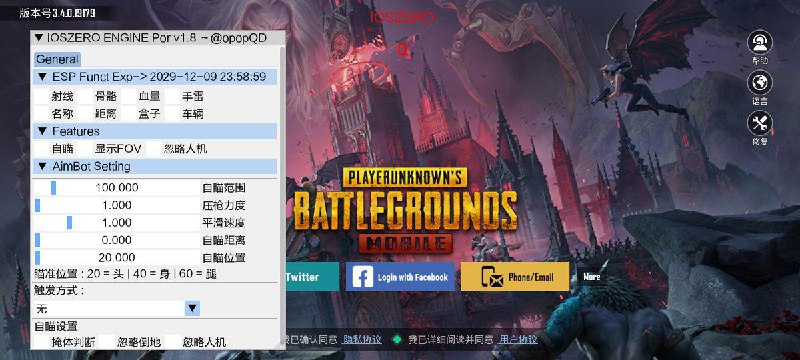
Task: Enable the 自瞄 checkbox under Features
Action: point(42,149)
